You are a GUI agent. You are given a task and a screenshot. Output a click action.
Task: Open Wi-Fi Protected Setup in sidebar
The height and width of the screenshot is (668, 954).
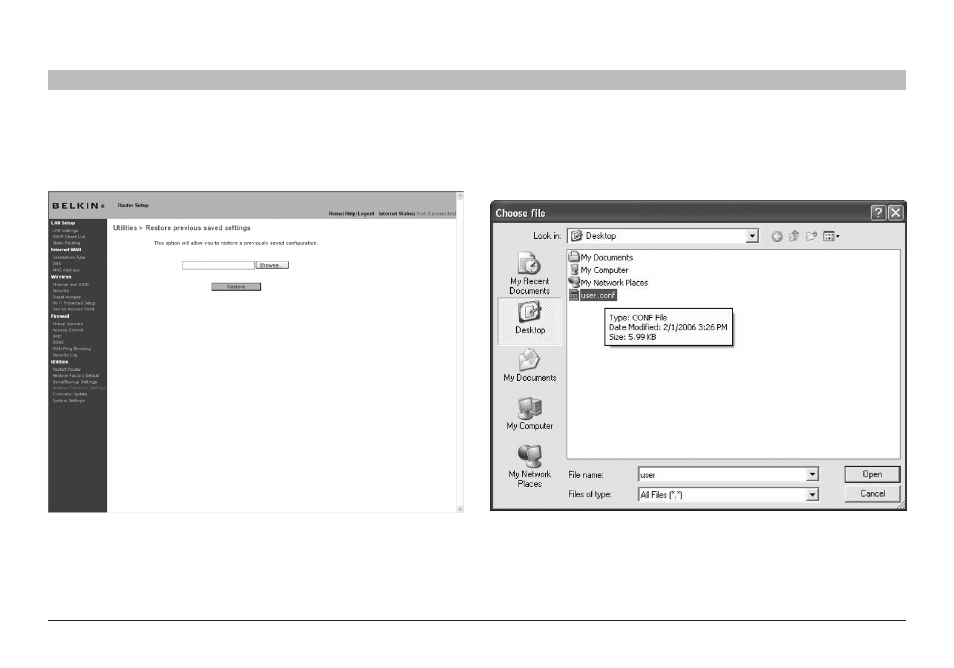74,303
